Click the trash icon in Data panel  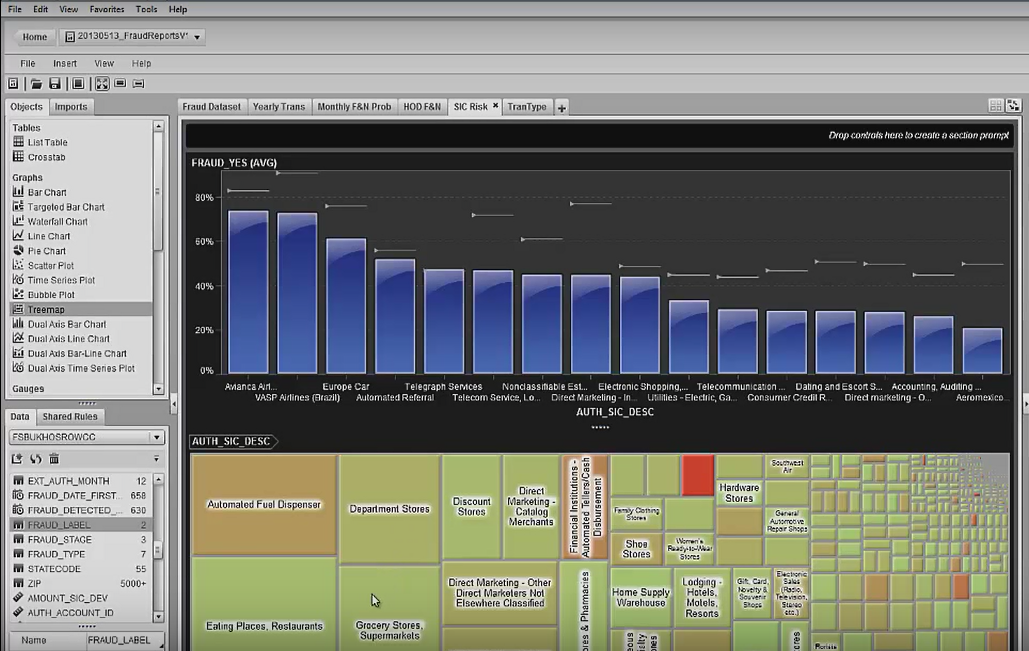pyautogui.click(x=54, y=459)
